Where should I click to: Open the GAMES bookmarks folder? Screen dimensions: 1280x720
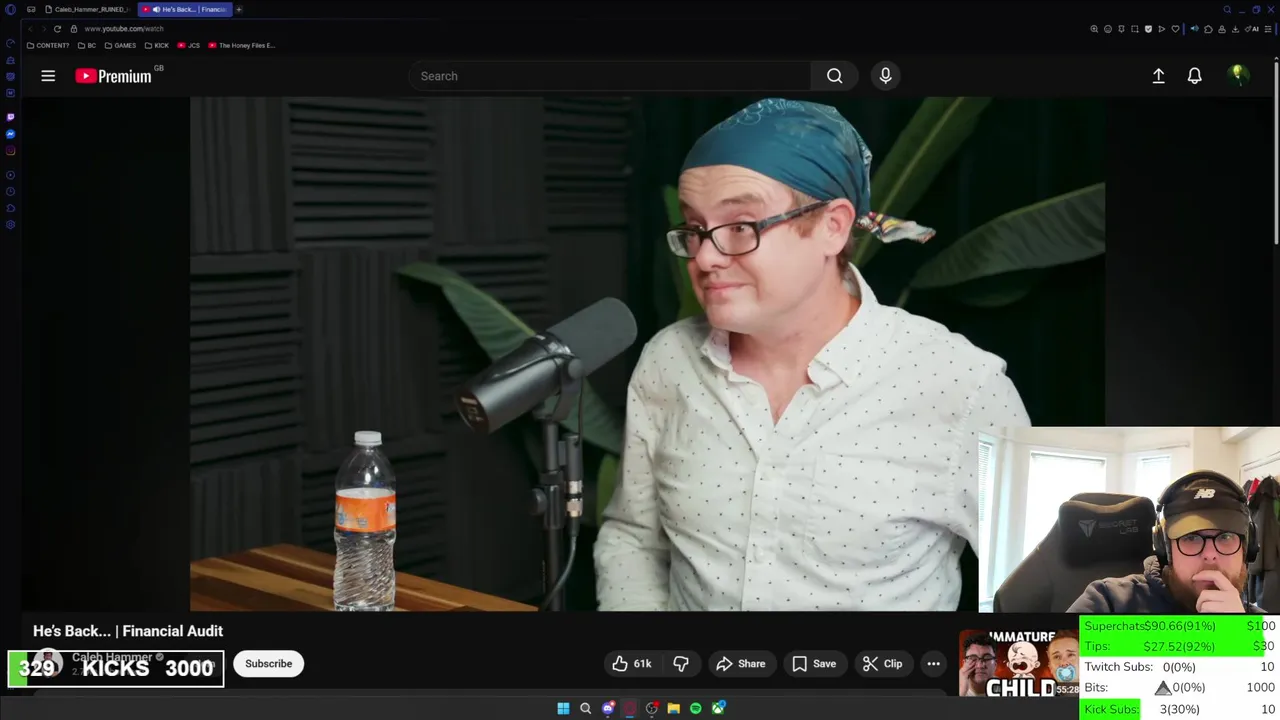click(x=120, y=46)
